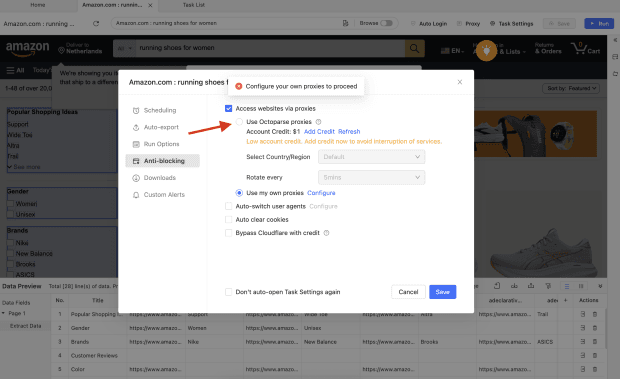Click the second icon in the right side strip
Screen dimensions: 620x379
point(615,57)
